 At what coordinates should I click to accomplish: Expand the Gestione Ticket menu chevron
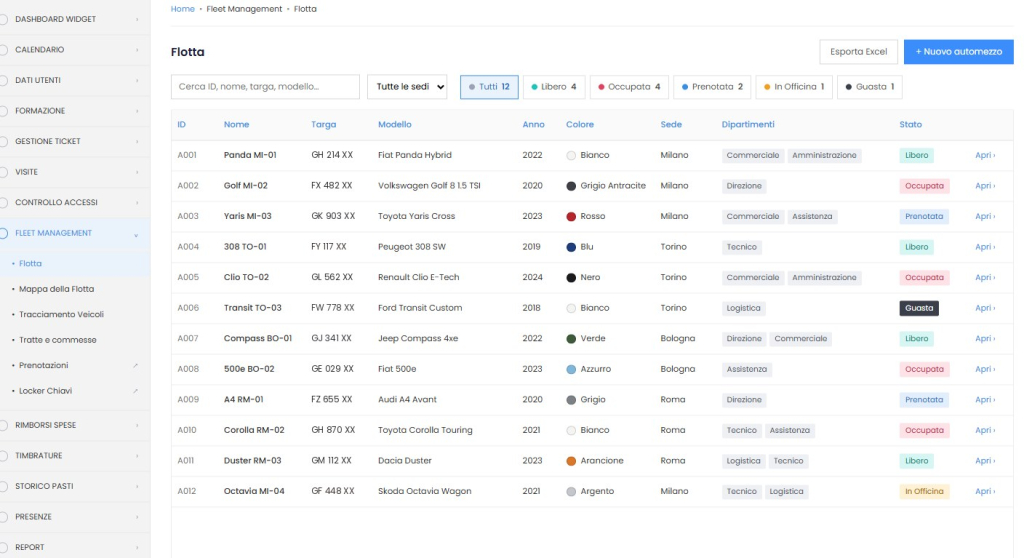pyautogui.click(x=136, y=142)
